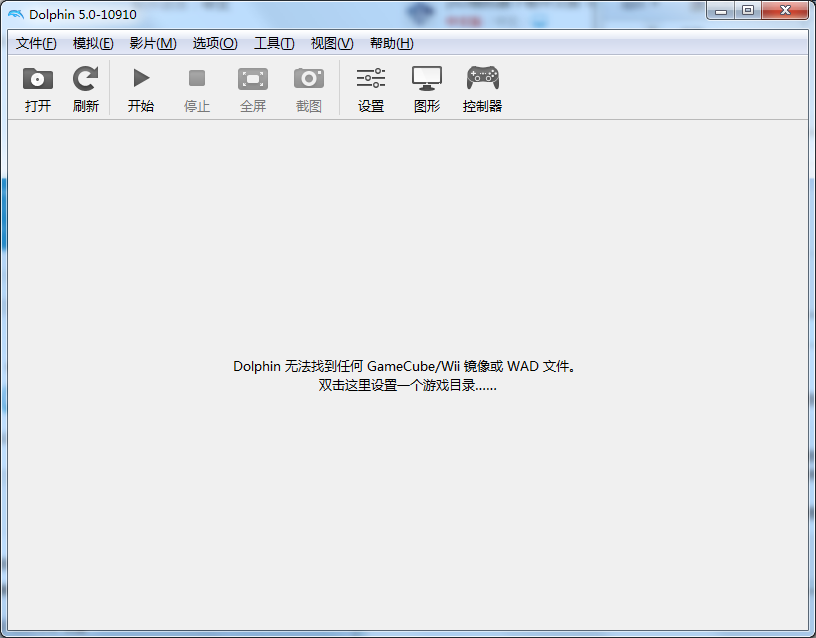
Task: Open the 模拟(E) menu
Action: pos(93,43)
